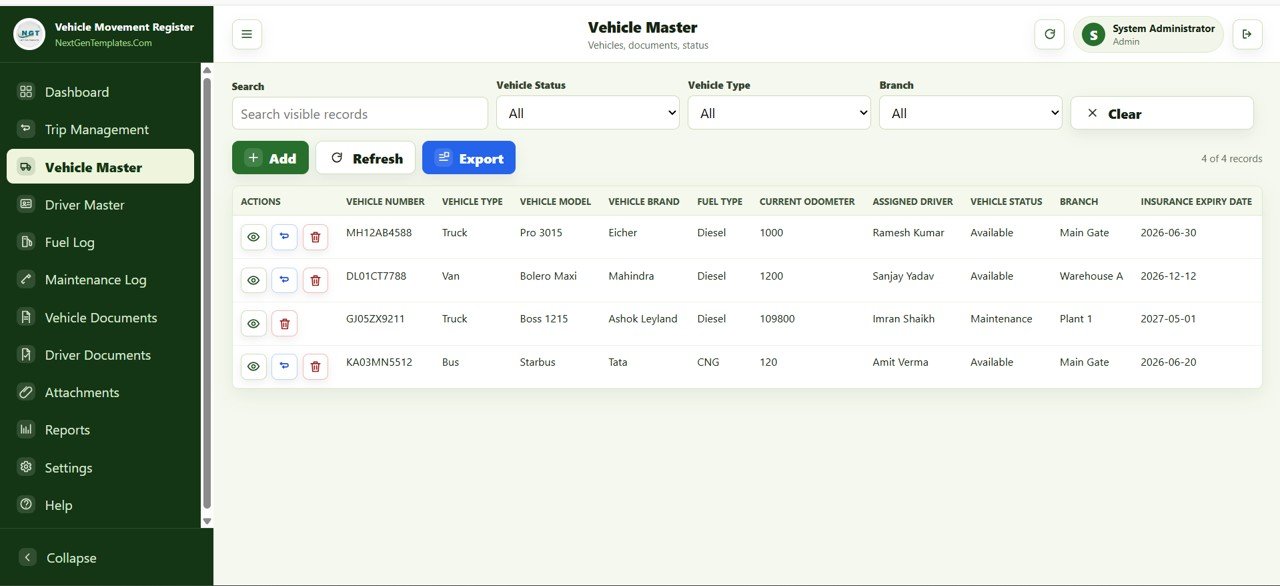Clear all filters
Image resolution: width=1280 pixels, height=586 pixels.
click(1162, 113)
